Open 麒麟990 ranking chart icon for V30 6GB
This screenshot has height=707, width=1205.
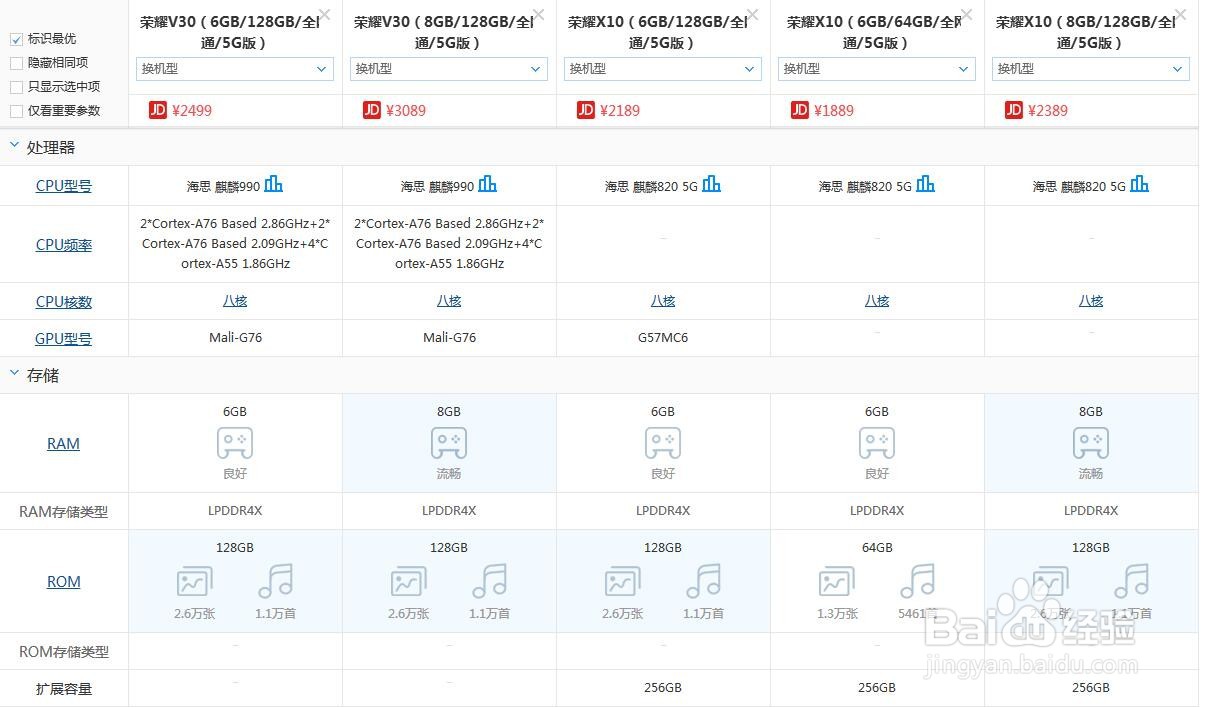point(273,184)
